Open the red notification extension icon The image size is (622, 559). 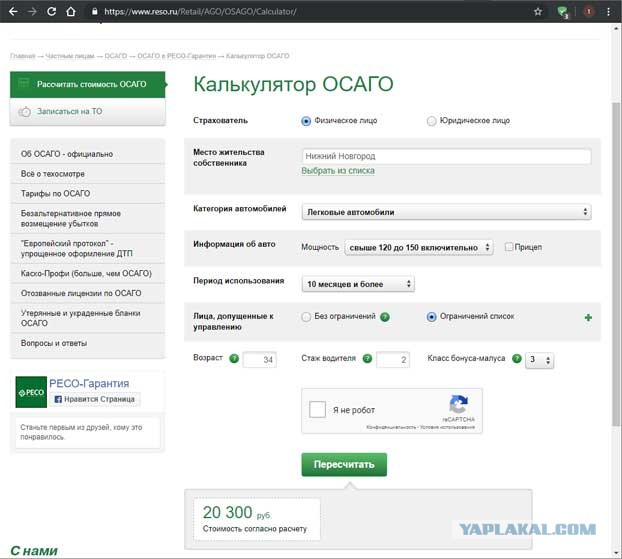589,12
